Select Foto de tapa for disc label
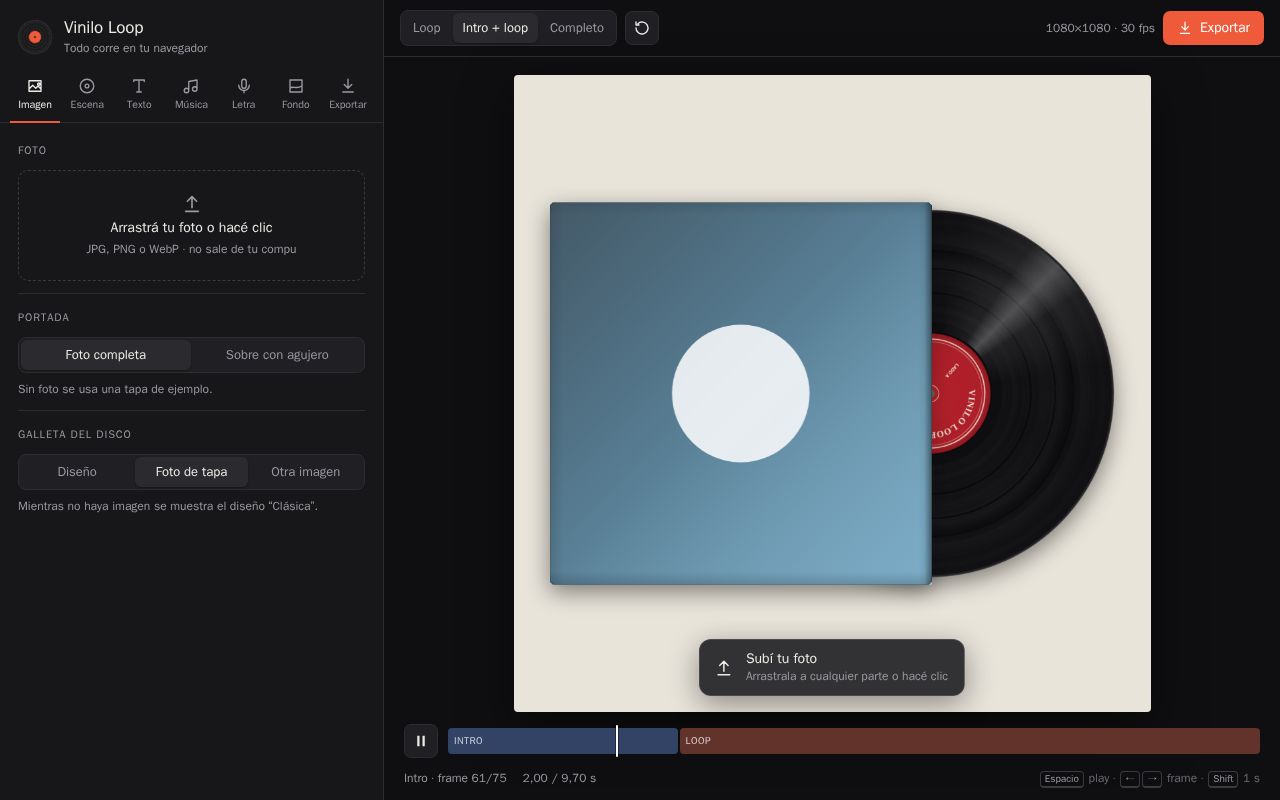This screenshot has height=800, width=1280. tap(191, 472)
